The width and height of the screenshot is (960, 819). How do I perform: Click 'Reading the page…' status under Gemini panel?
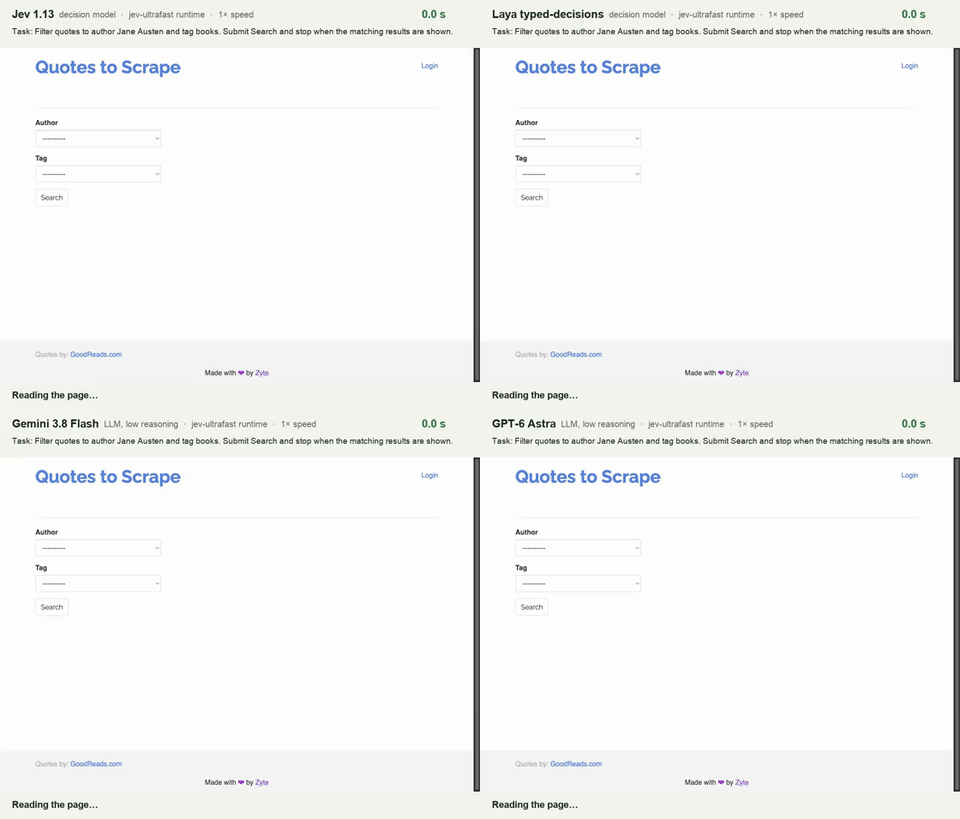[x=55, y=805]
